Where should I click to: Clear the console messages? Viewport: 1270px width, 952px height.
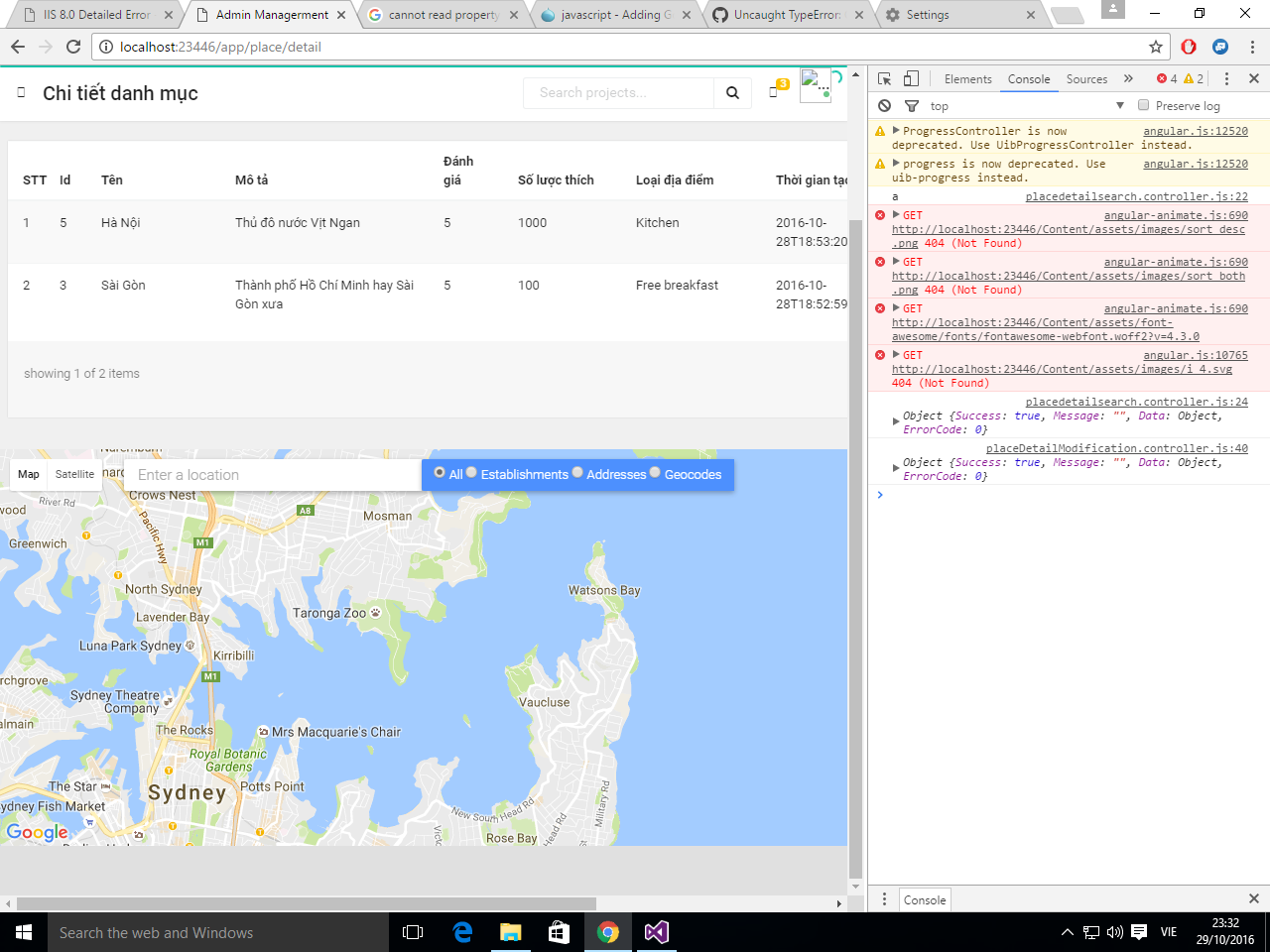(x=884, y=105)
